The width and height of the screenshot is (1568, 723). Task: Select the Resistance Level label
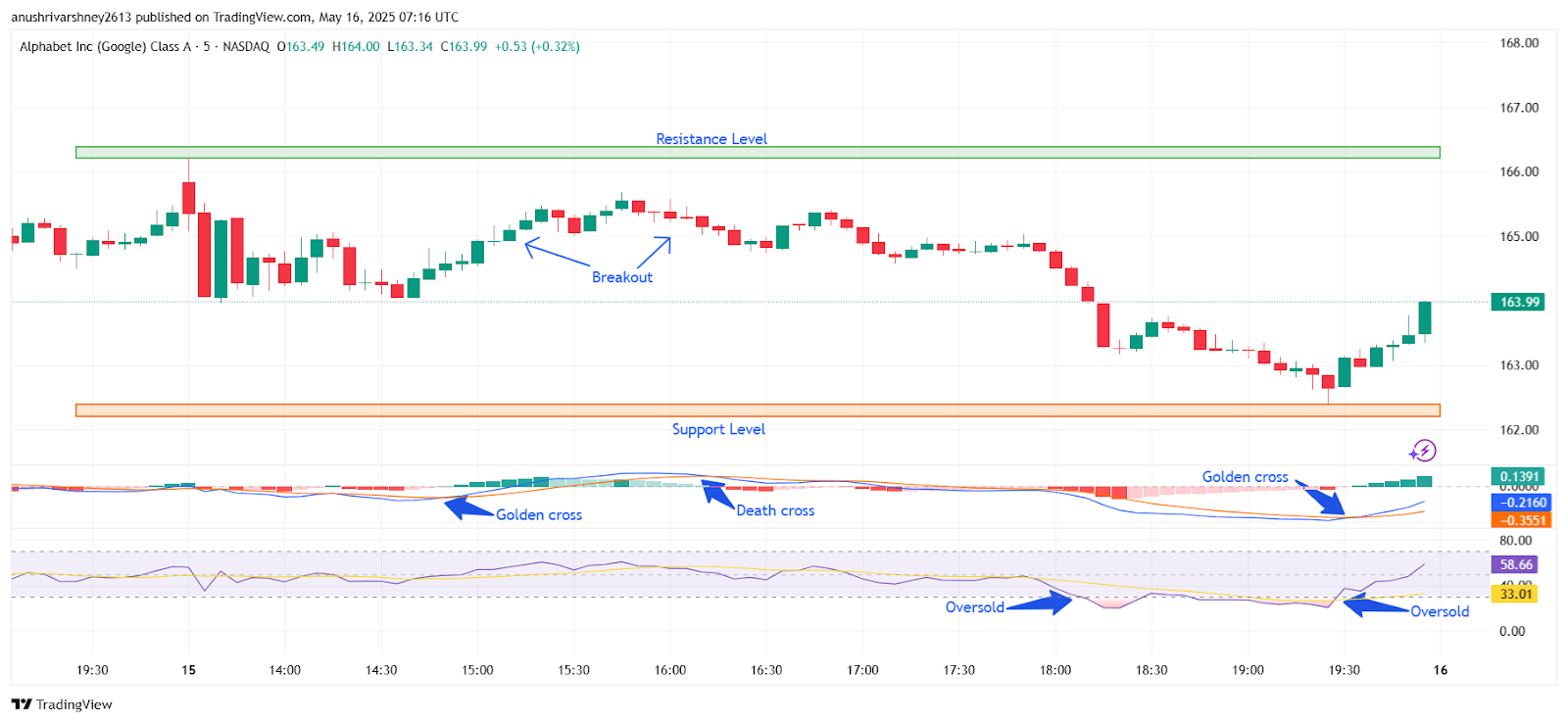coord(711,139)
